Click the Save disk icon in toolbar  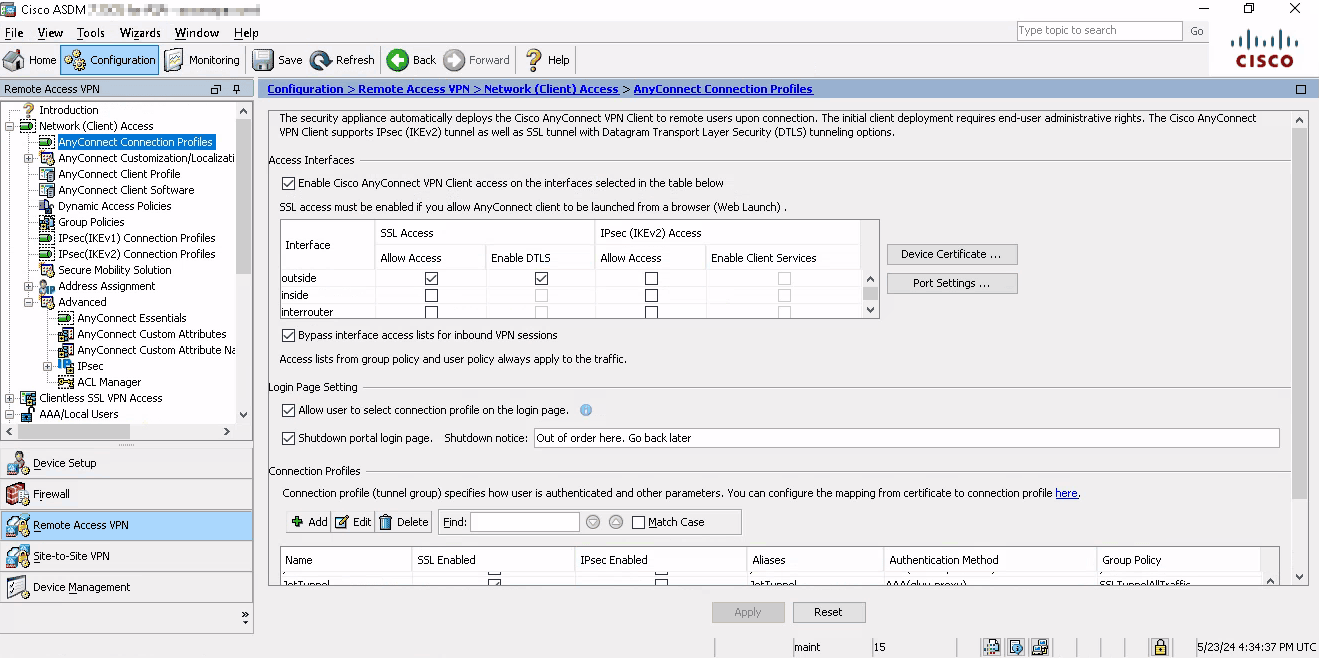[263, 60]
